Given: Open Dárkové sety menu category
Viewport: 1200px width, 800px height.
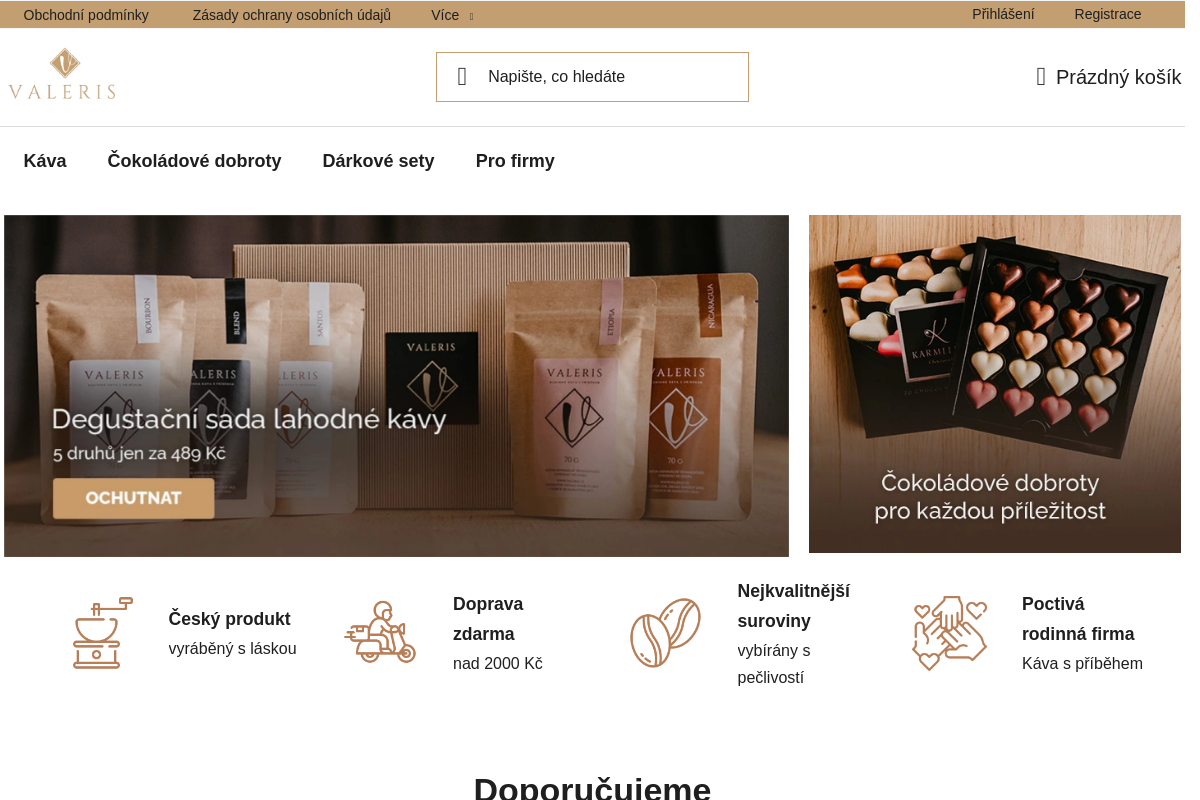Looking at the screenshot, I should tap(378, 161).
